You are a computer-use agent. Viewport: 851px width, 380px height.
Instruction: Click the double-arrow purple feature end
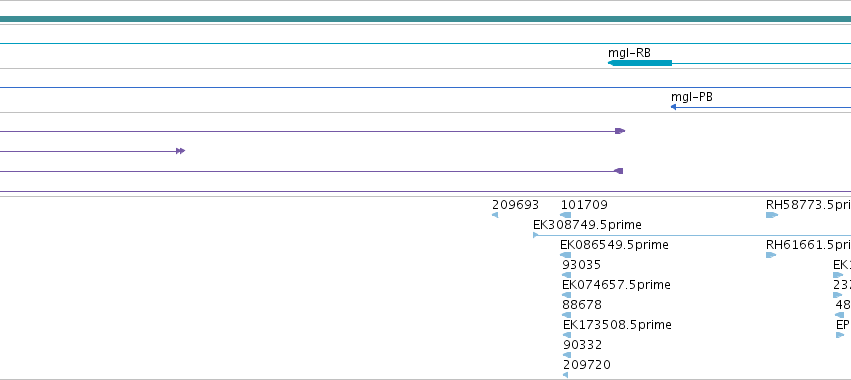coord(181,151)
